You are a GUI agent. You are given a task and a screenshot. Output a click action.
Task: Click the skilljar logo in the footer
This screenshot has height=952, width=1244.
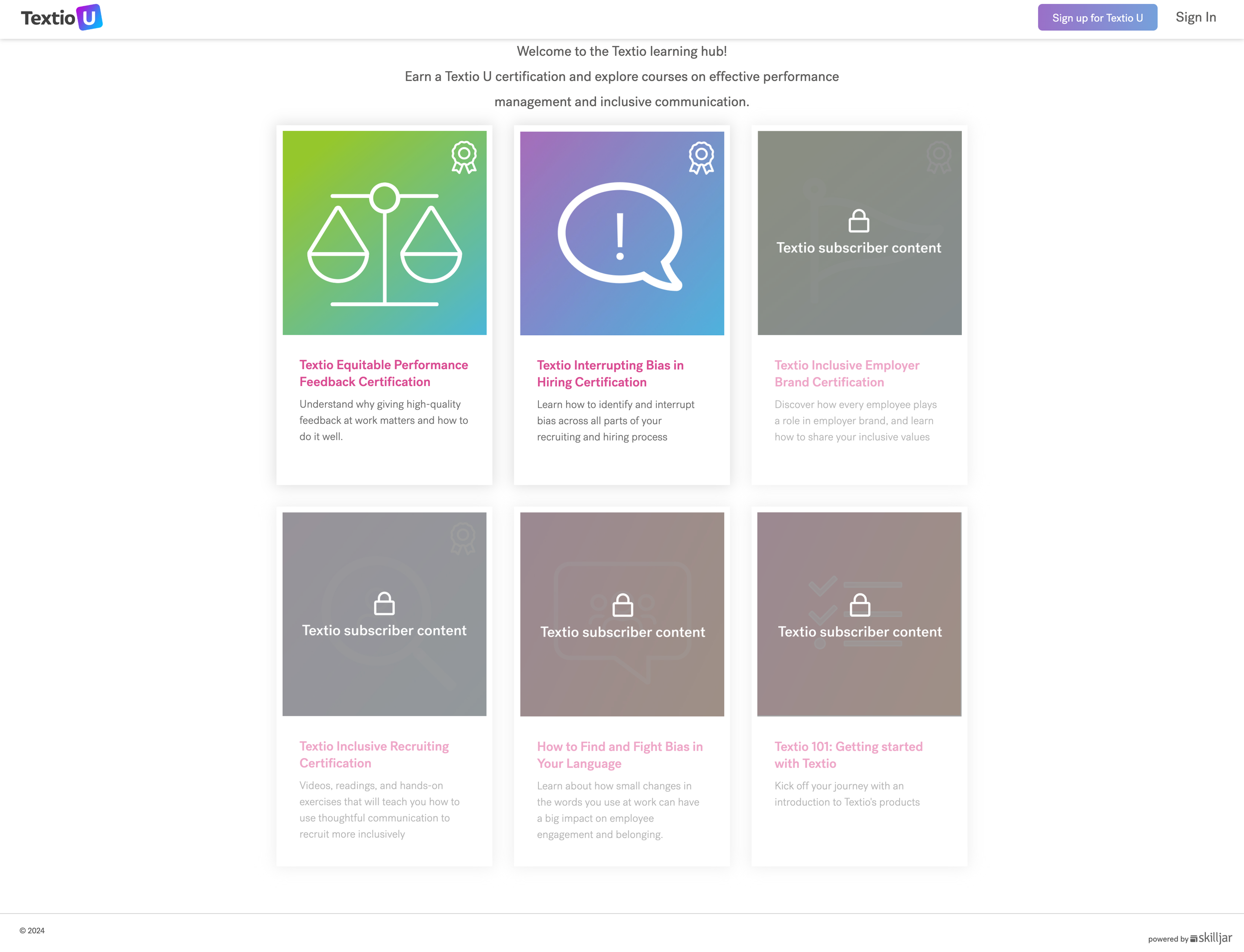1211,938
